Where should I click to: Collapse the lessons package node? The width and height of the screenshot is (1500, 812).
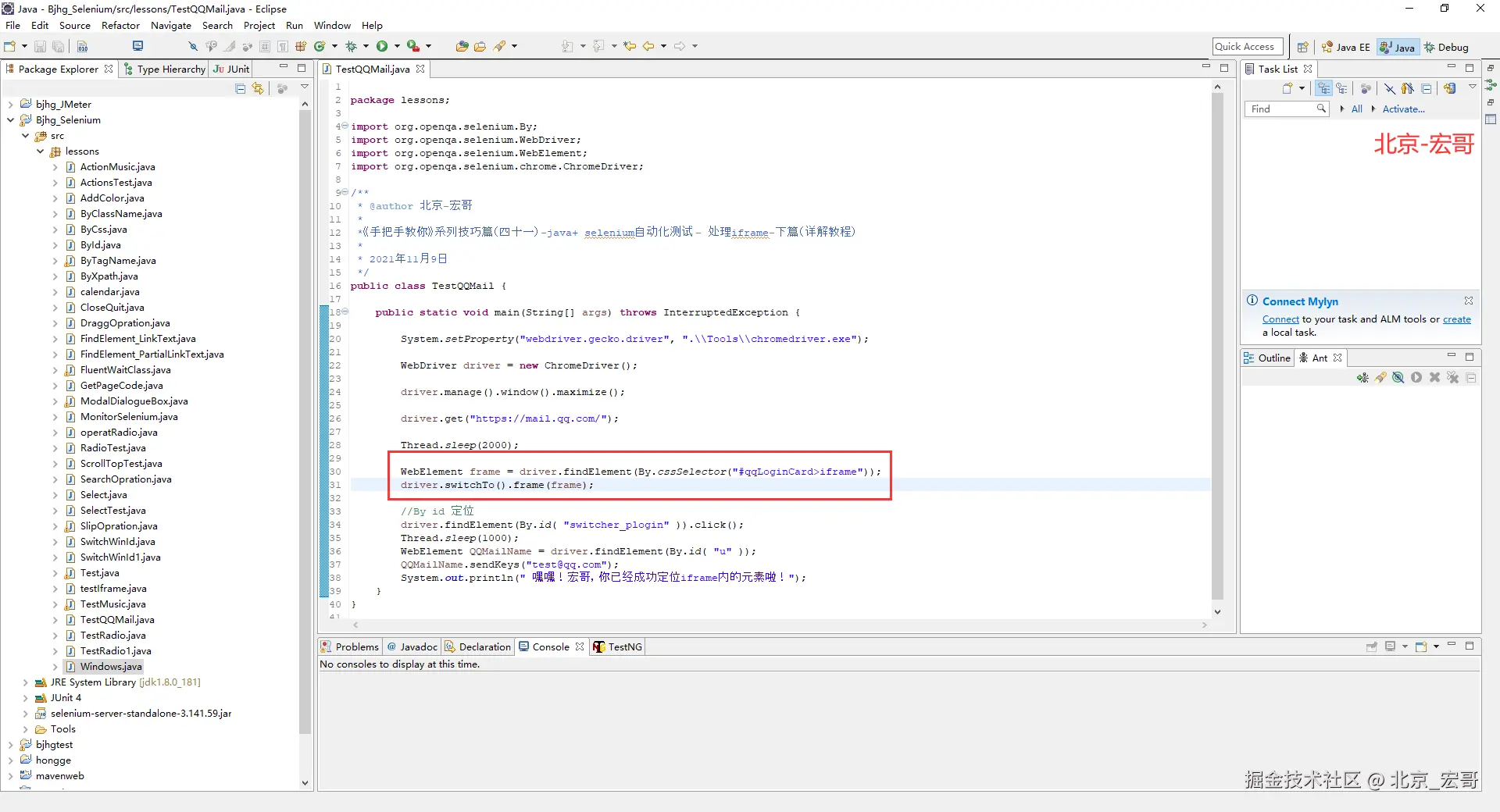(41, 151)
